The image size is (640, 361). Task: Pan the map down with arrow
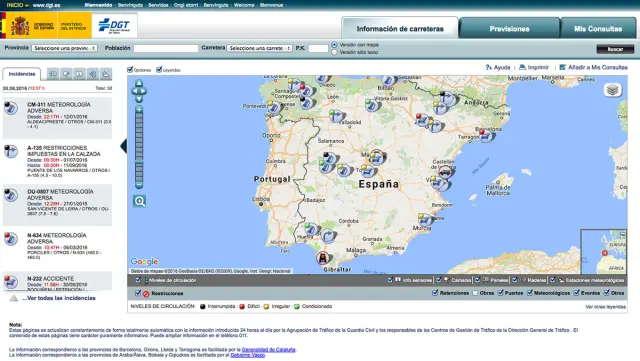coord(139,99)
